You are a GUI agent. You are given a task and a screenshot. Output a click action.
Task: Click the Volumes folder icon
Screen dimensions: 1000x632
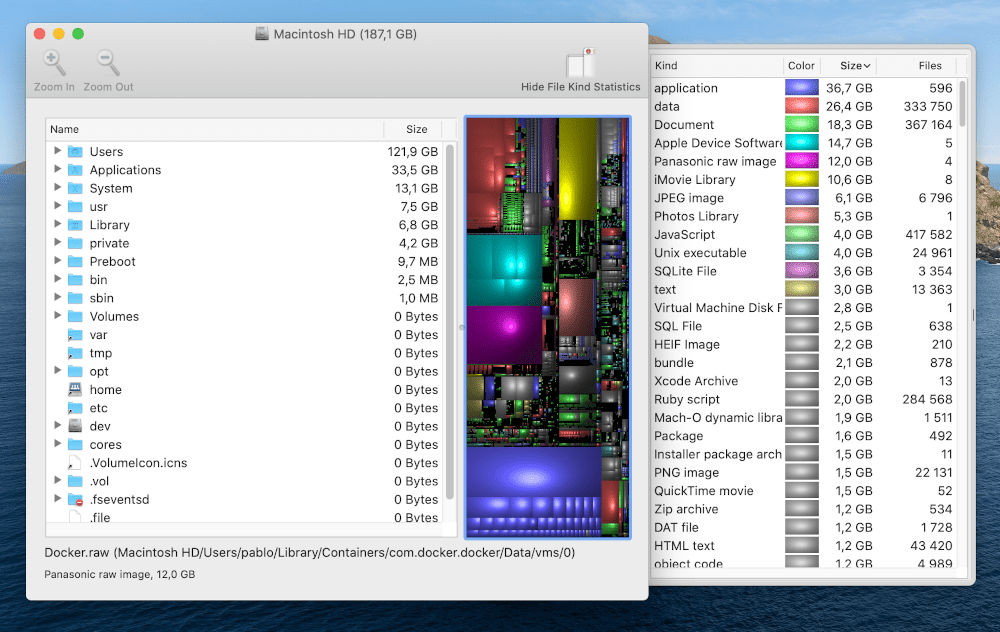pyautogui.click(x=74, y=316)
